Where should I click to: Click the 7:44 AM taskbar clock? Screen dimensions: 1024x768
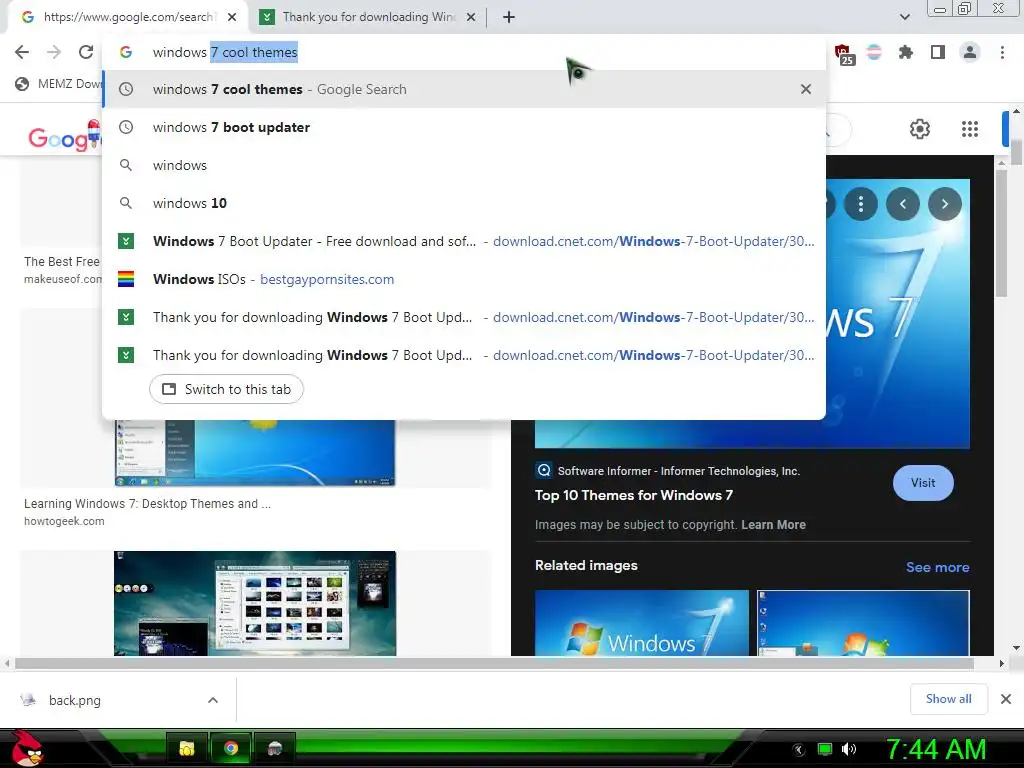pos(935,750)
